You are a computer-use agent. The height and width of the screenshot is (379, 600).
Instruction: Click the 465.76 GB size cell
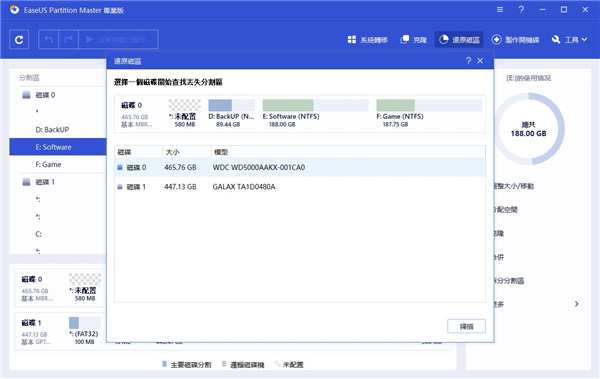tap(180, 167)
